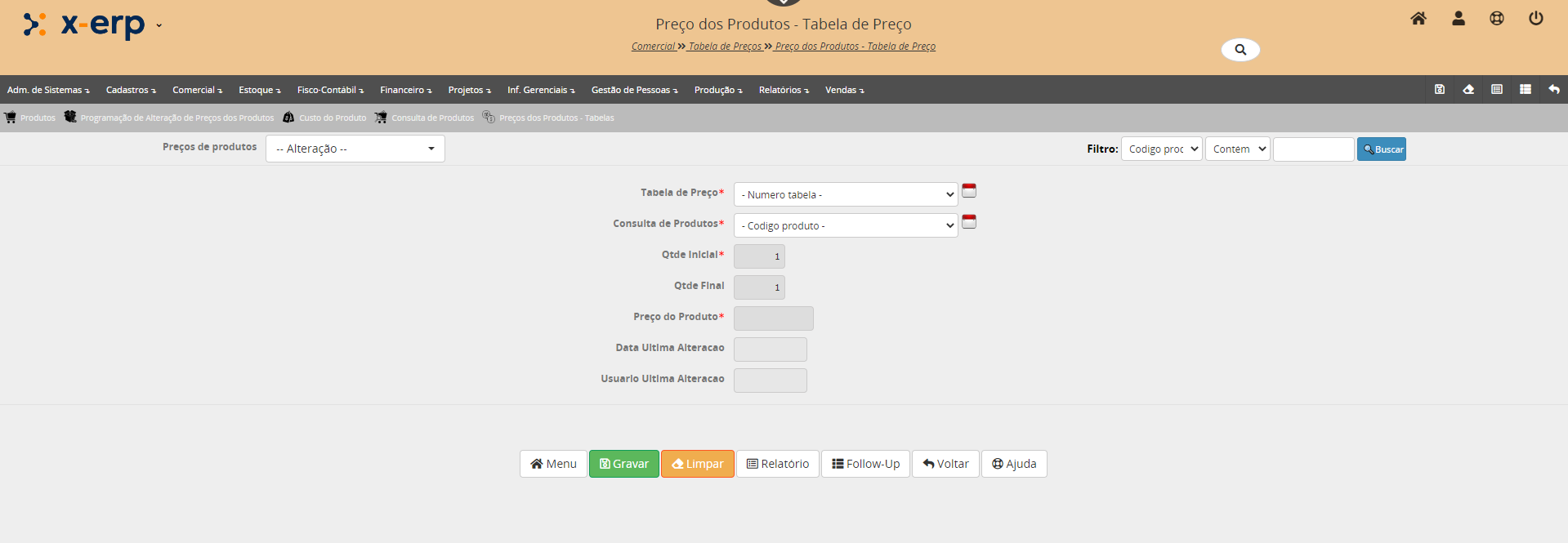Image resolution: width=1568 pixels, height=543 pixels.
Task: Follow the Custo do Produto shortcut link
Action: pyautogui.click(x=332, y=118)
